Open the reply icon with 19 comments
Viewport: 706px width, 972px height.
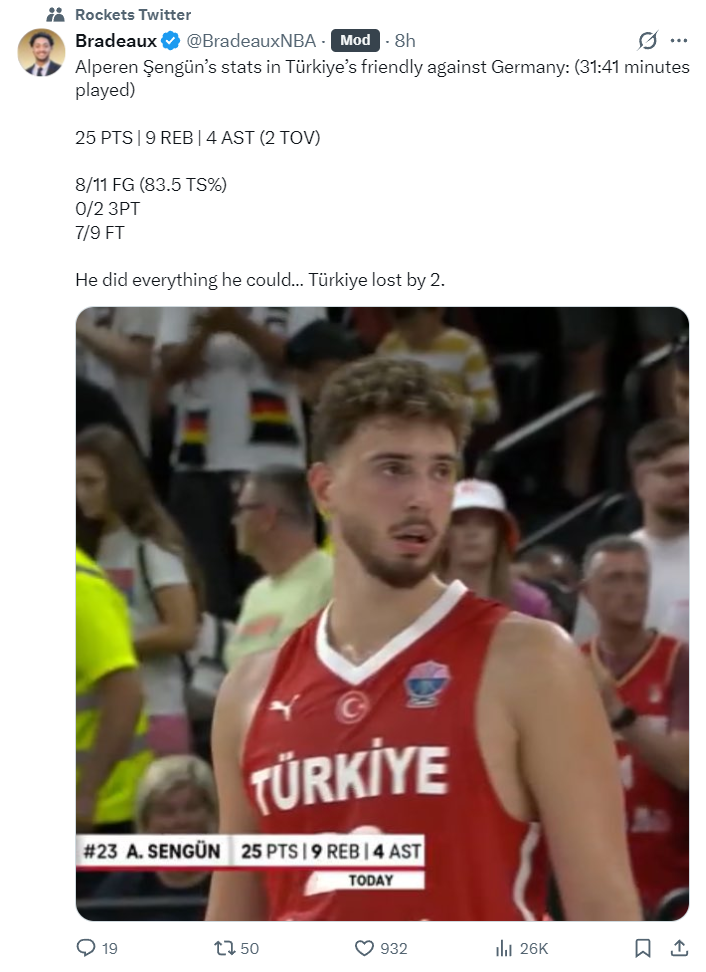[x=86, y=948]
